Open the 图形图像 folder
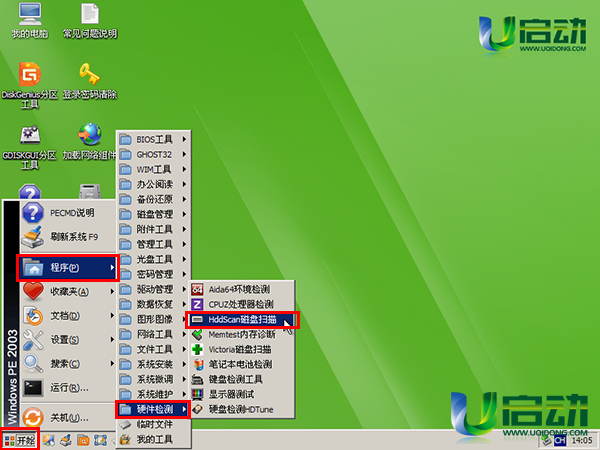Screen dimensions: 600x450 click(x=153, y=319)
